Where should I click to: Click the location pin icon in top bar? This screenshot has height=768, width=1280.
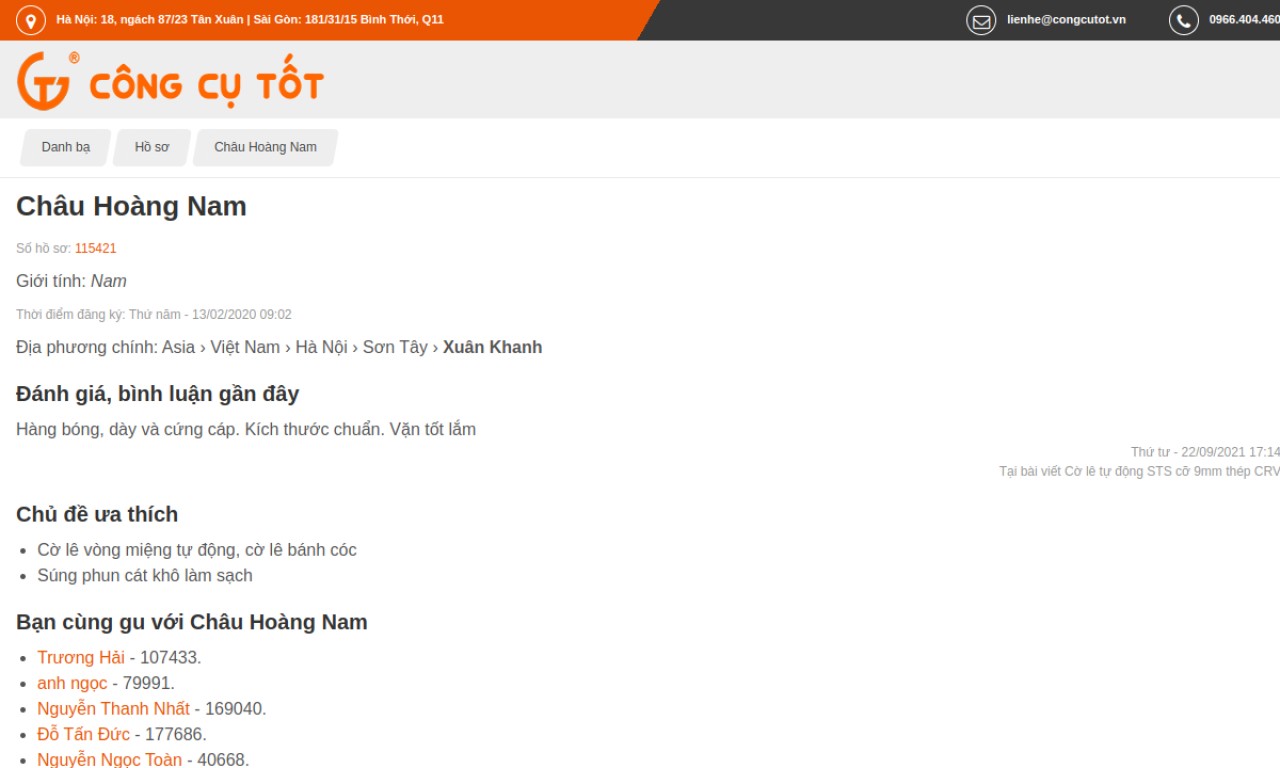point(31,20)
